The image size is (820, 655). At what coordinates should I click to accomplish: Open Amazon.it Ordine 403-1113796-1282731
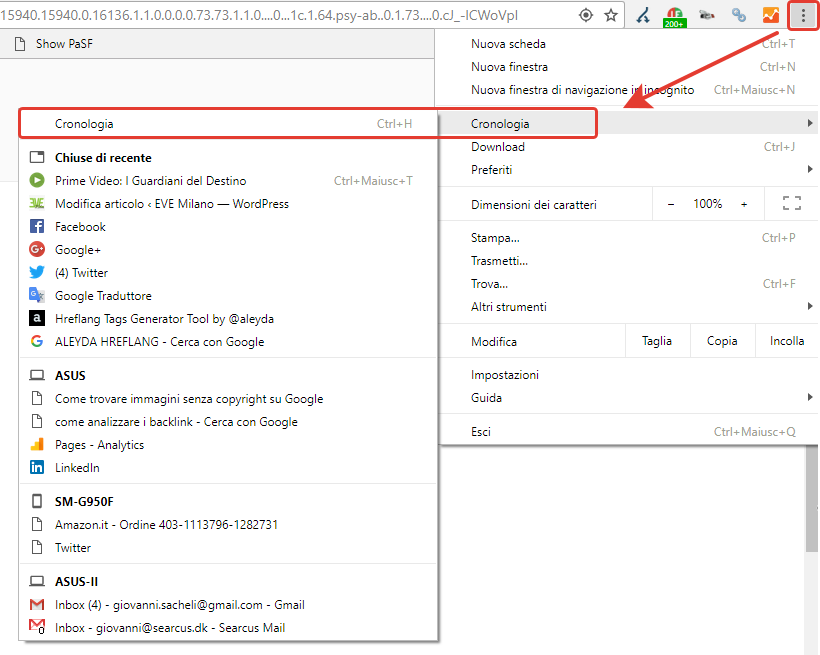point(228,525)
